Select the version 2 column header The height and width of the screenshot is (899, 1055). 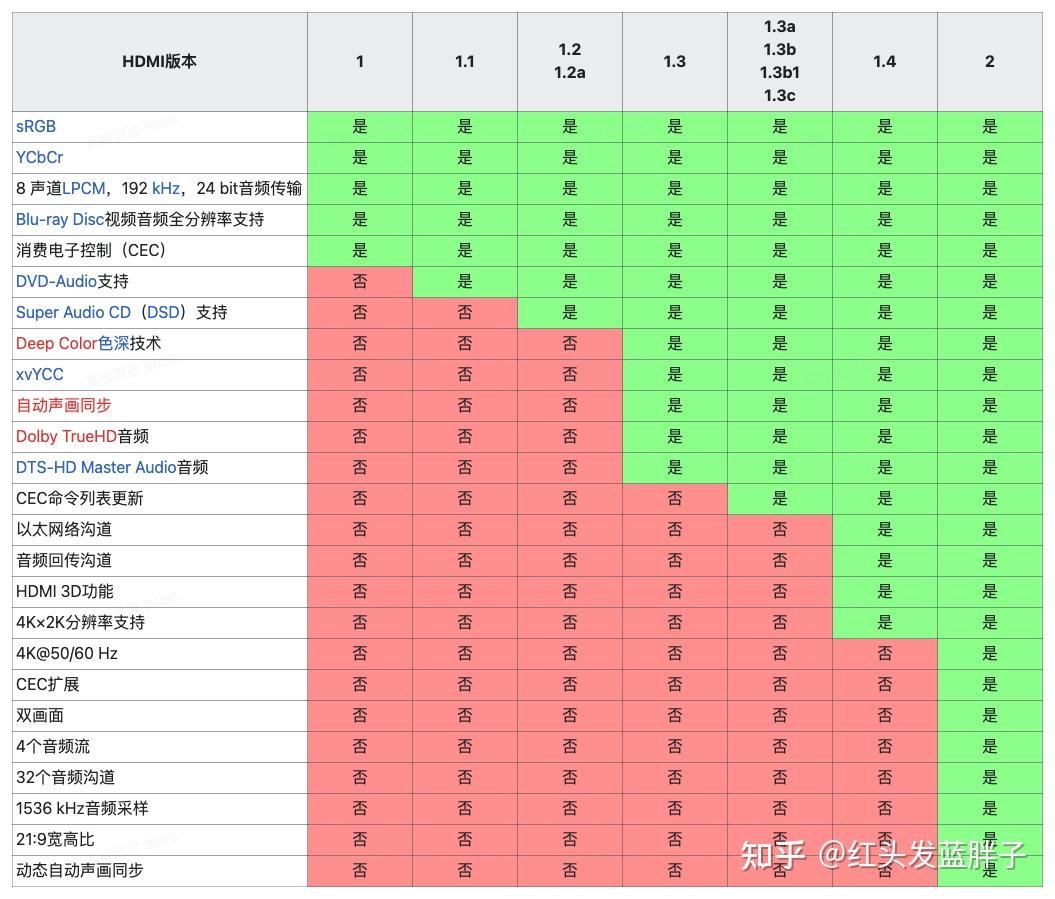tap(990, 61)
